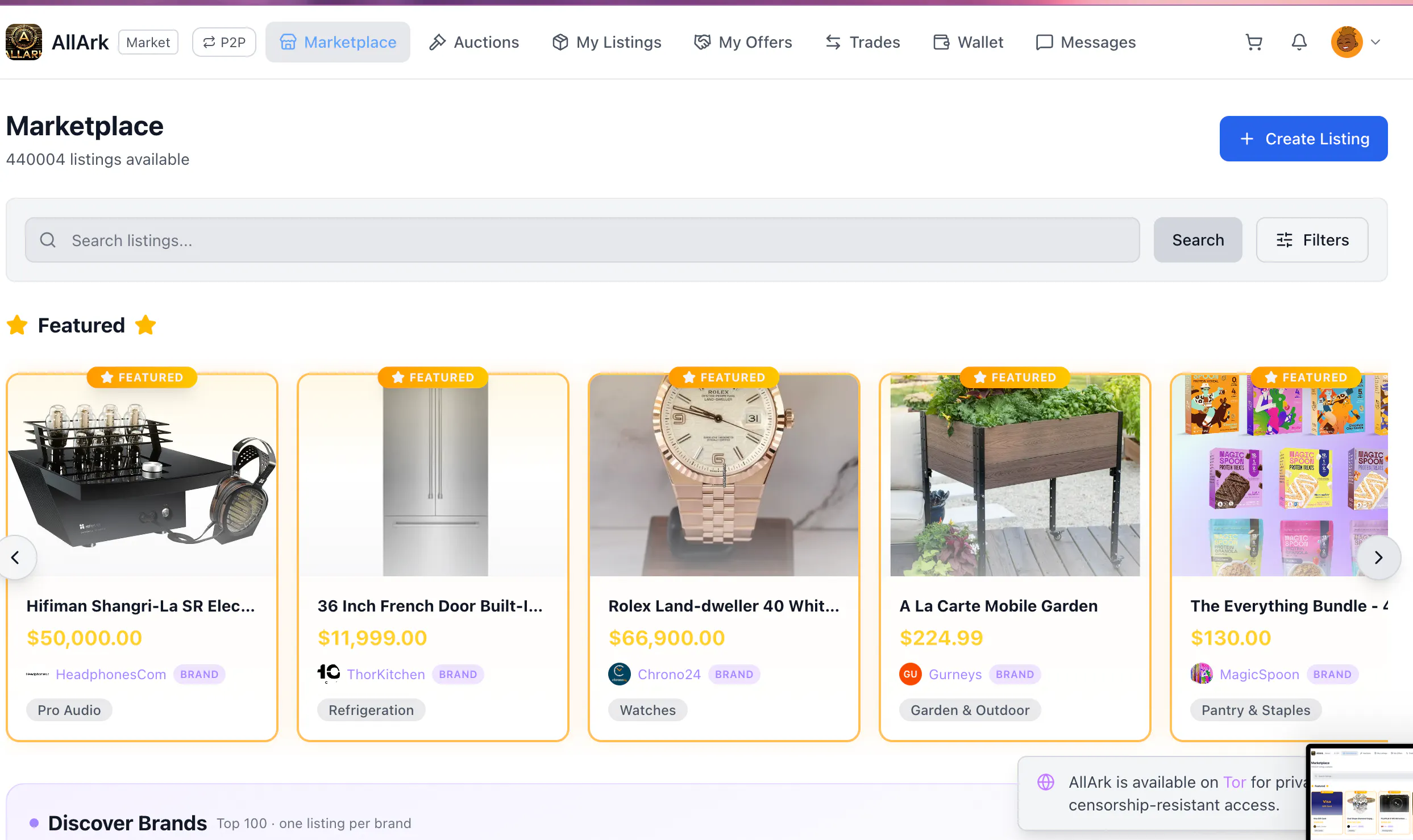Click the $11,999.00 price
1413x840 pixels.
click(x=372, y=638)
